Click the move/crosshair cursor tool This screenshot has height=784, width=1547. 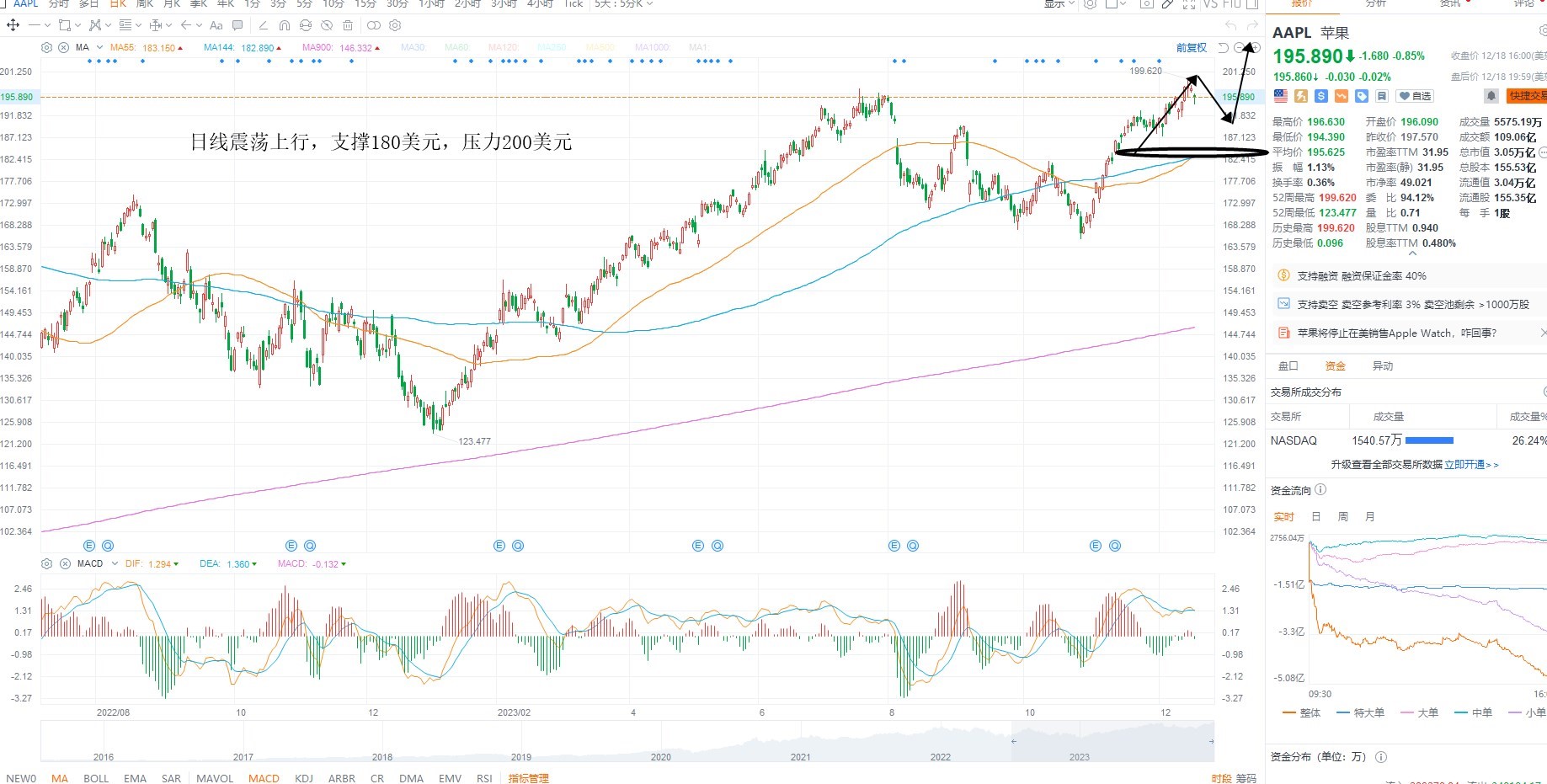coord(13,25)
